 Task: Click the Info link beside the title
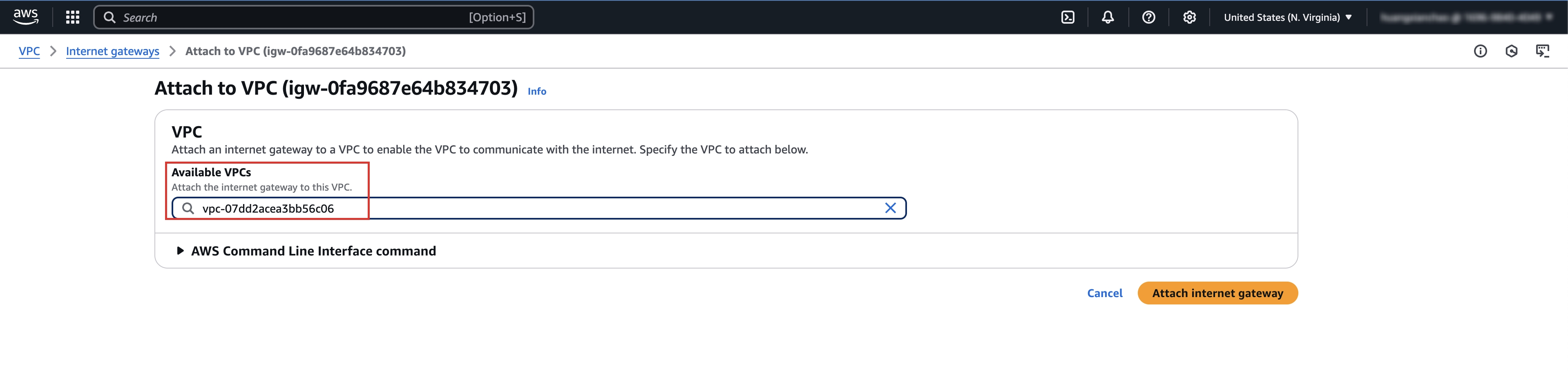(537, 91)
